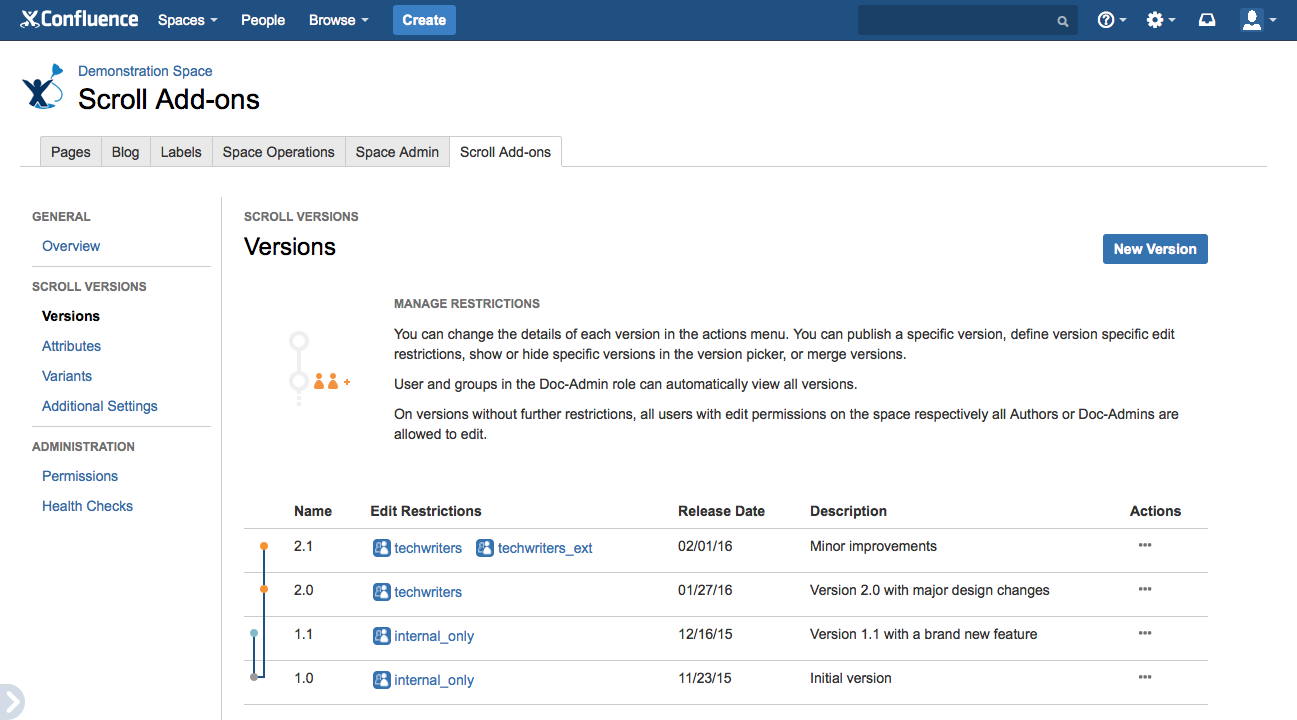Open Permissions in the sidebar

[80, 476]
